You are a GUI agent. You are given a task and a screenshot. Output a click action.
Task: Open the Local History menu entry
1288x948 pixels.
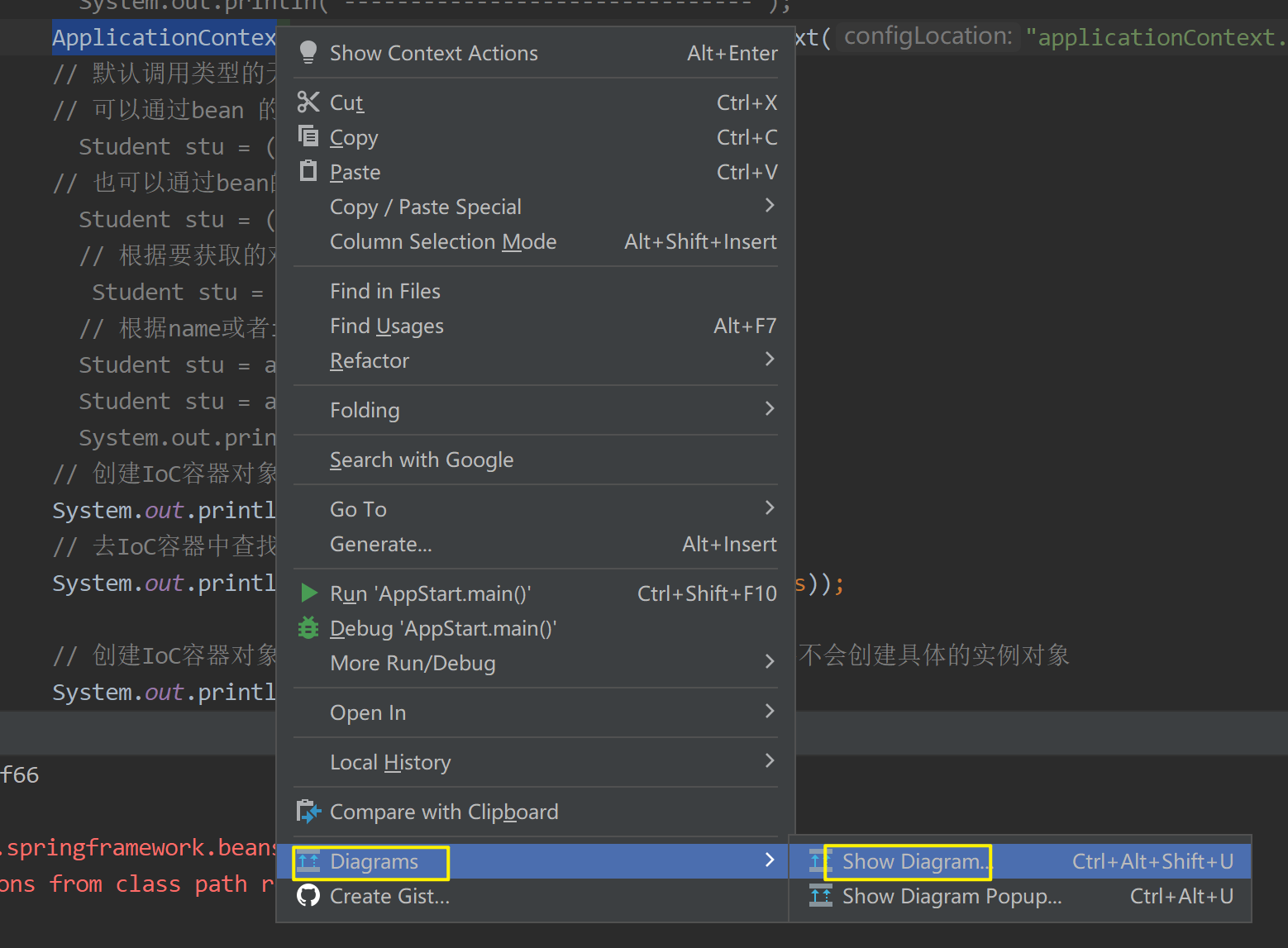pyautogui.click(x=535, y=762)
